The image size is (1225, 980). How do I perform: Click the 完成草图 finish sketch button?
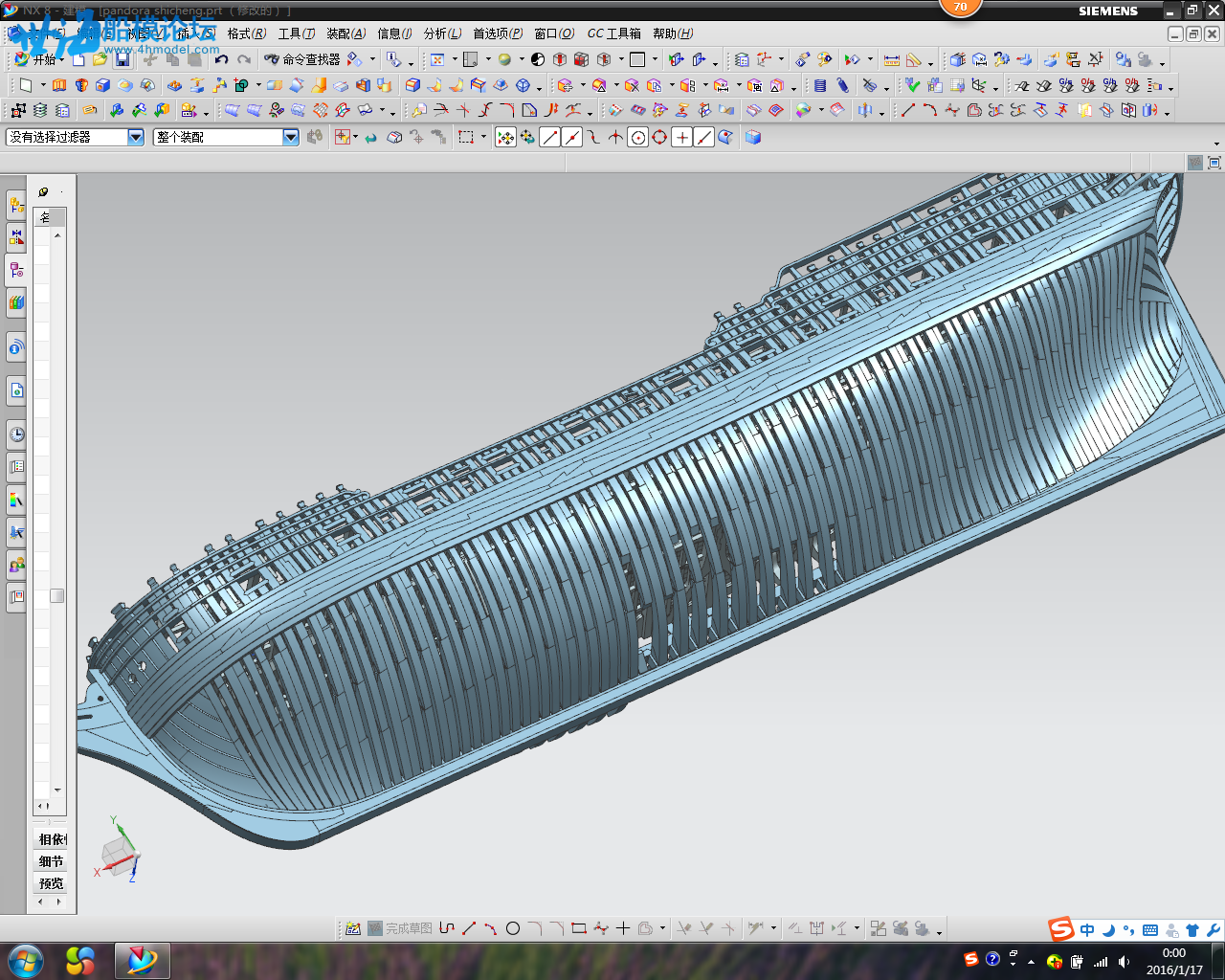coord(400,928)
